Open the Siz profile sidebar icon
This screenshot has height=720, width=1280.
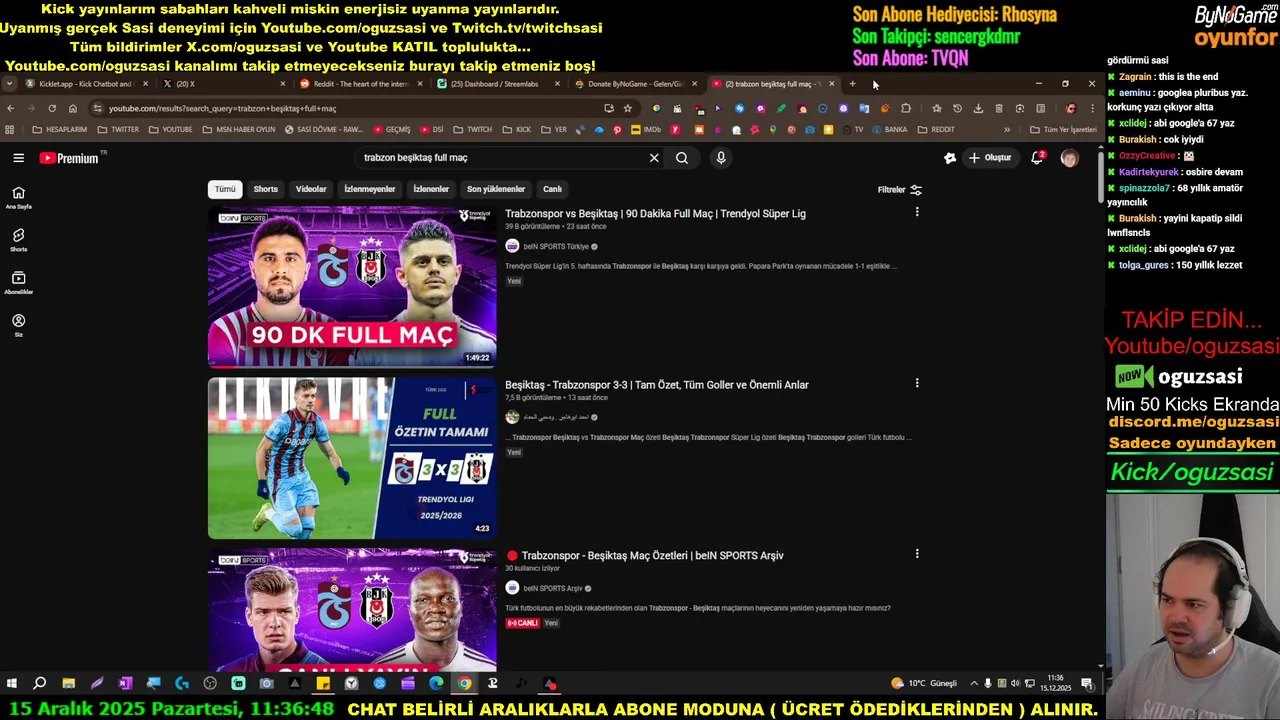coord(18,325)
